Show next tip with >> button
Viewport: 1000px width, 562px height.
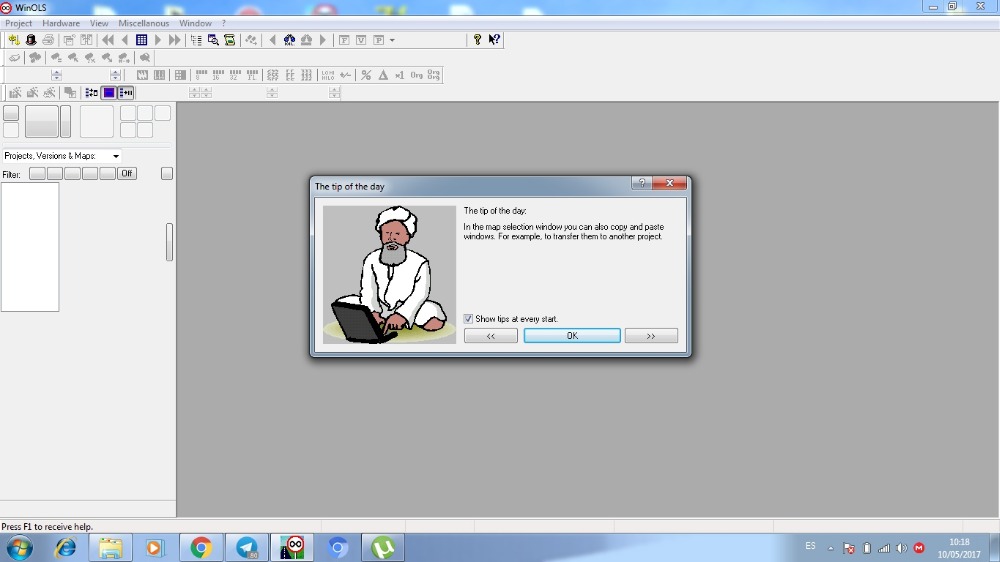click(651, 336)
